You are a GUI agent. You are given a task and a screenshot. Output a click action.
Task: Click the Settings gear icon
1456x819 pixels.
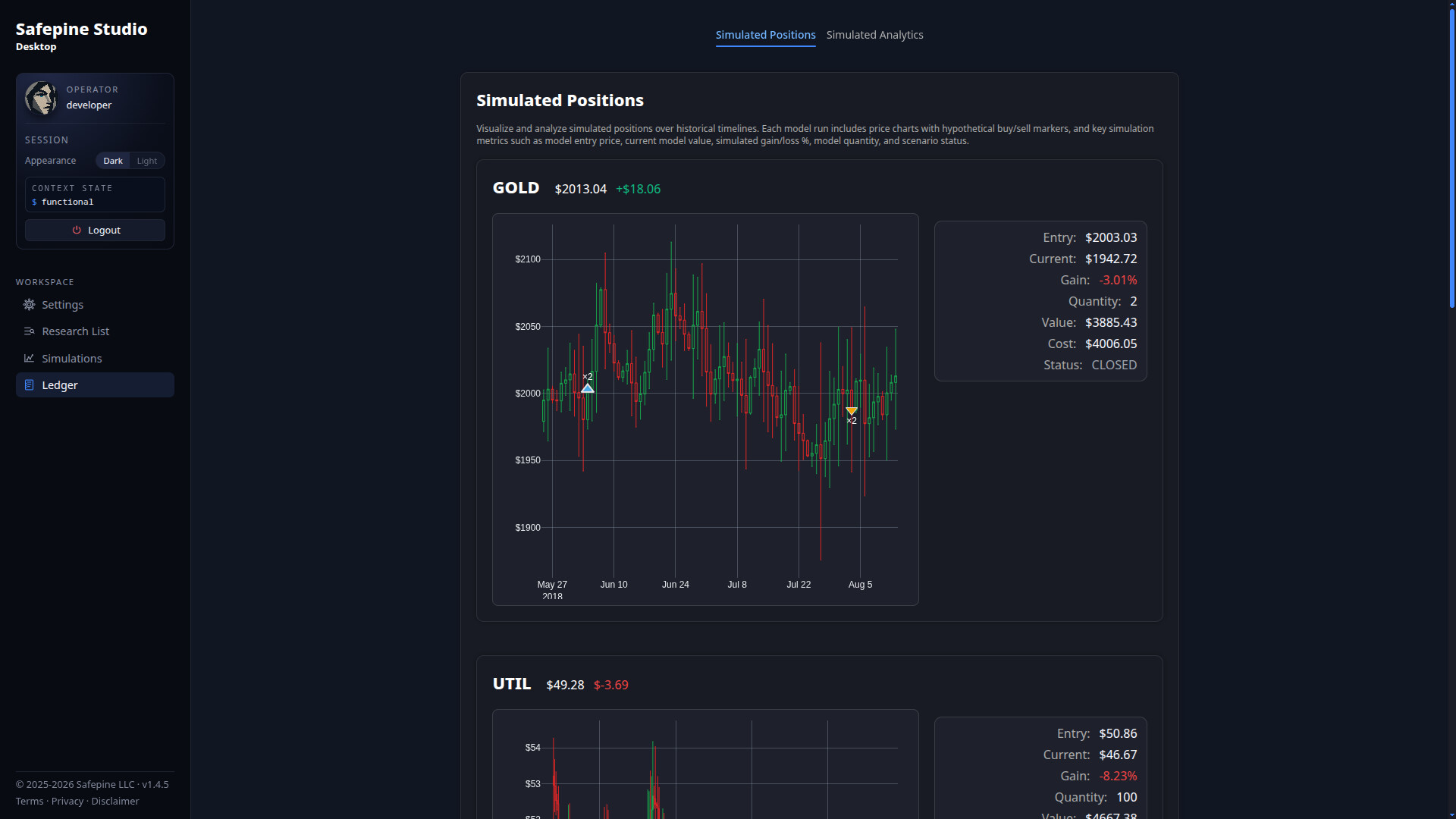pyautogui.click(x=29, y=305)
